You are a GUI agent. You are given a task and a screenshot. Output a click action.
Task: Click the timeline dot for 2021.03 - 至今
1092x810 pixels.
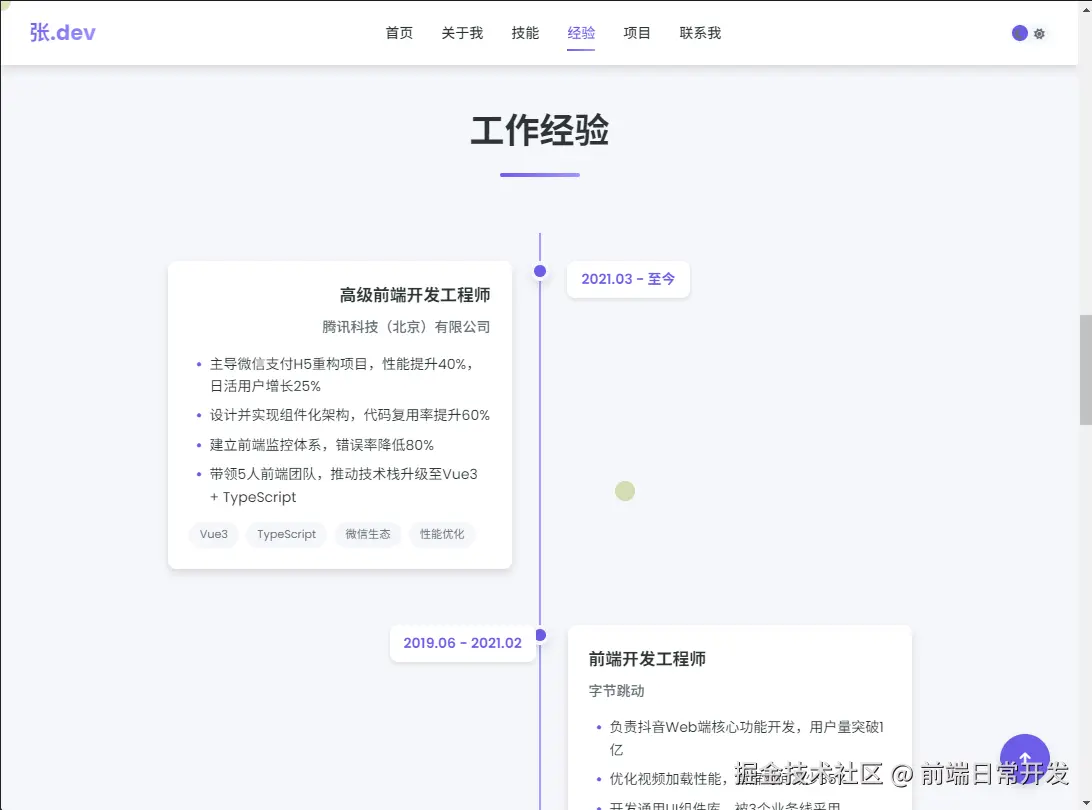[540, 271]
